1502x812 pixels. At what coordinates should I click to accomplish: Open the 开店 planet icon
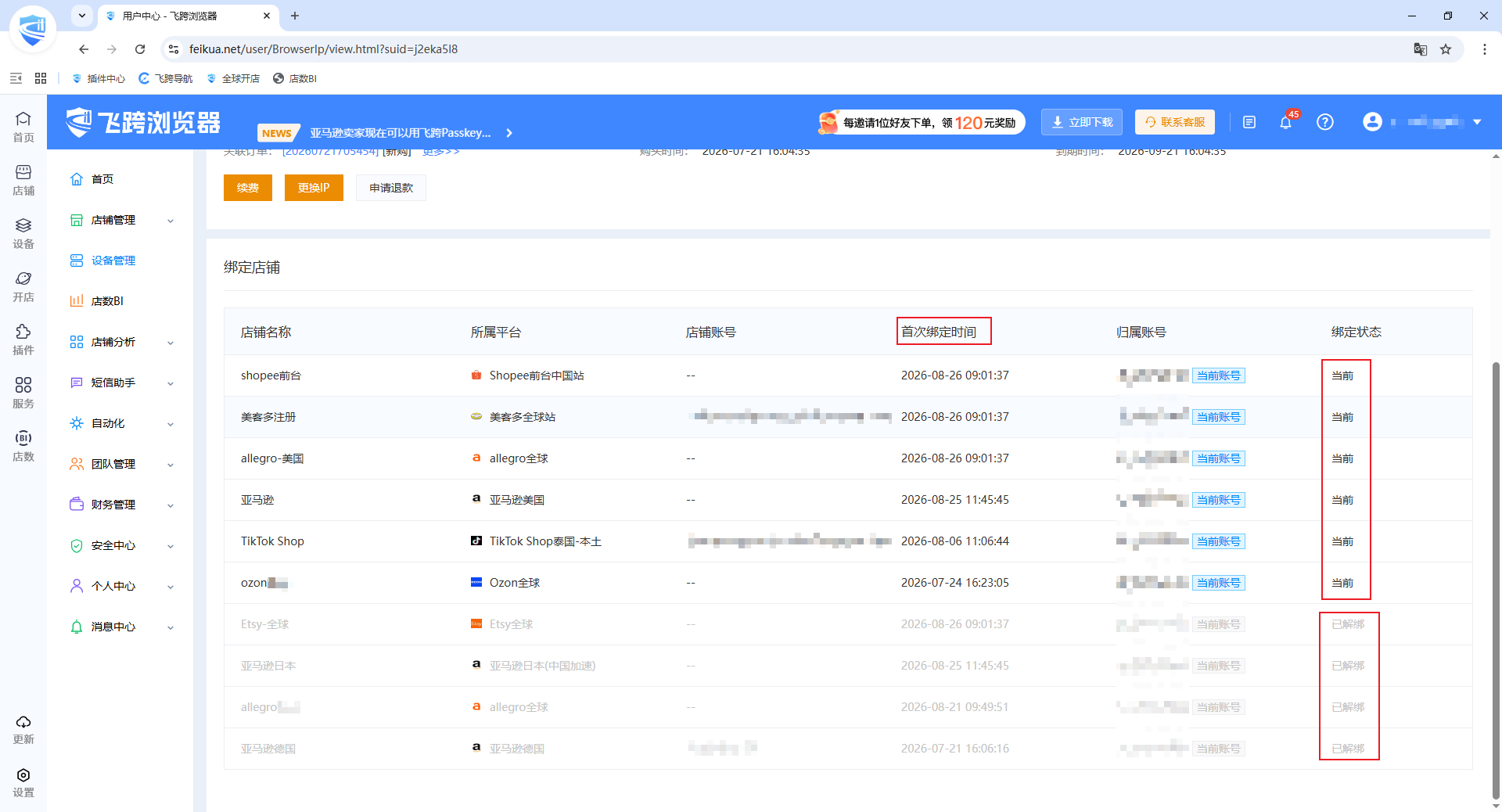23,286
